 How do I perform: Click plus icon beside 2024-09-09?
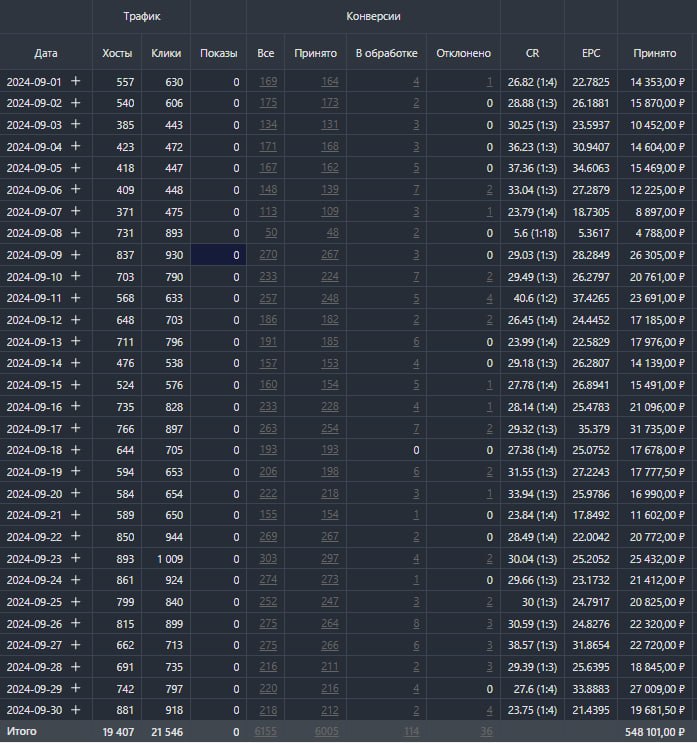(75, 254)
